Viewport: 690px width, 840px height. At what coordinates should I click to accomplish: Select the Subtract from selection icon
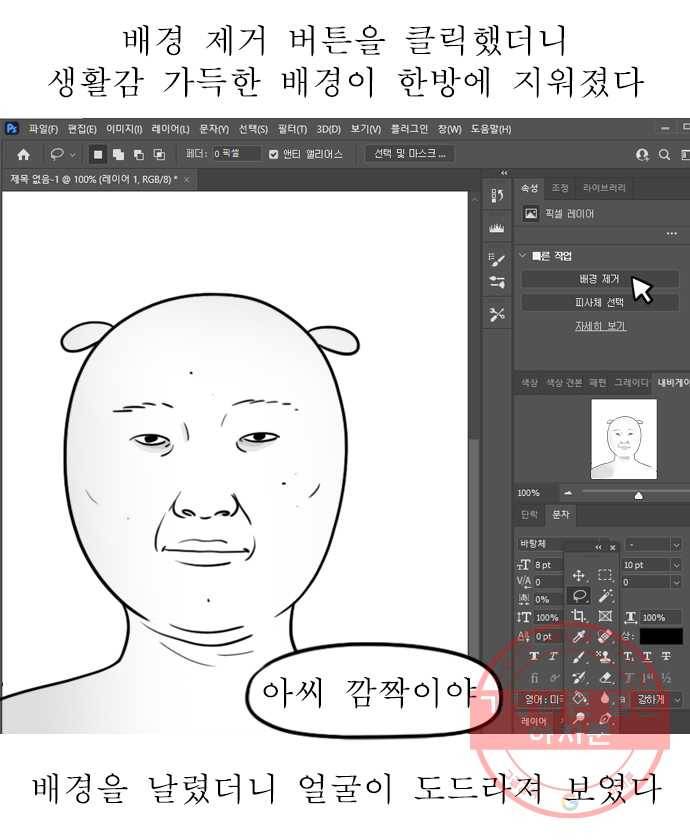pyautogui.click(x=139, y=155)
